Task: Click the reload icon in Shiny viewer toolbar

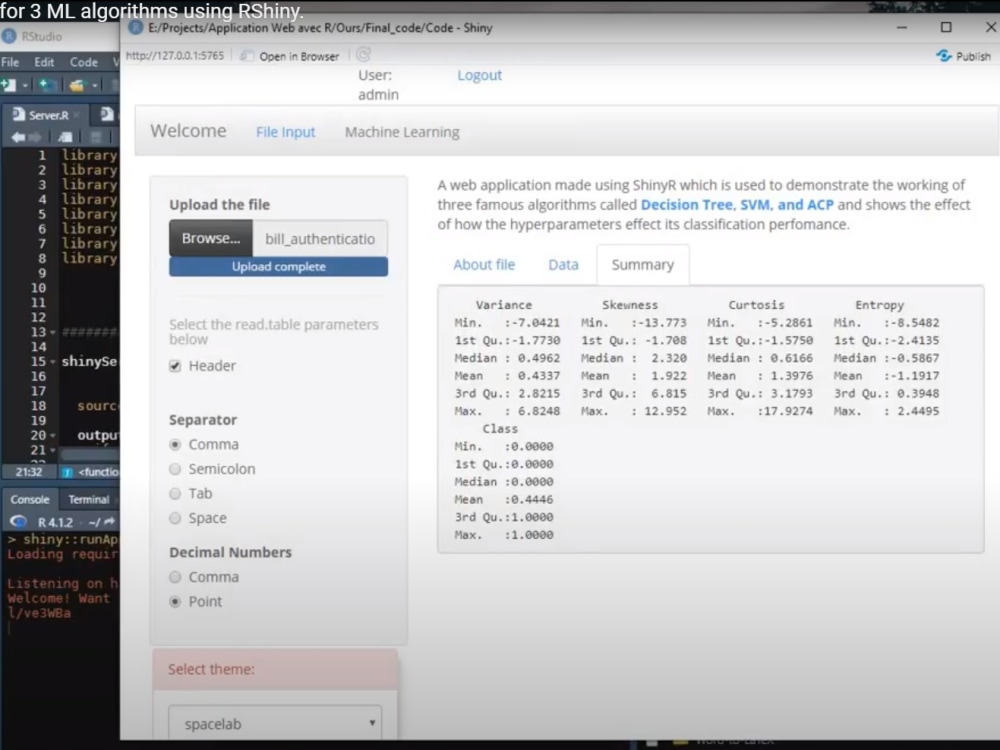Action: (364, 55)
